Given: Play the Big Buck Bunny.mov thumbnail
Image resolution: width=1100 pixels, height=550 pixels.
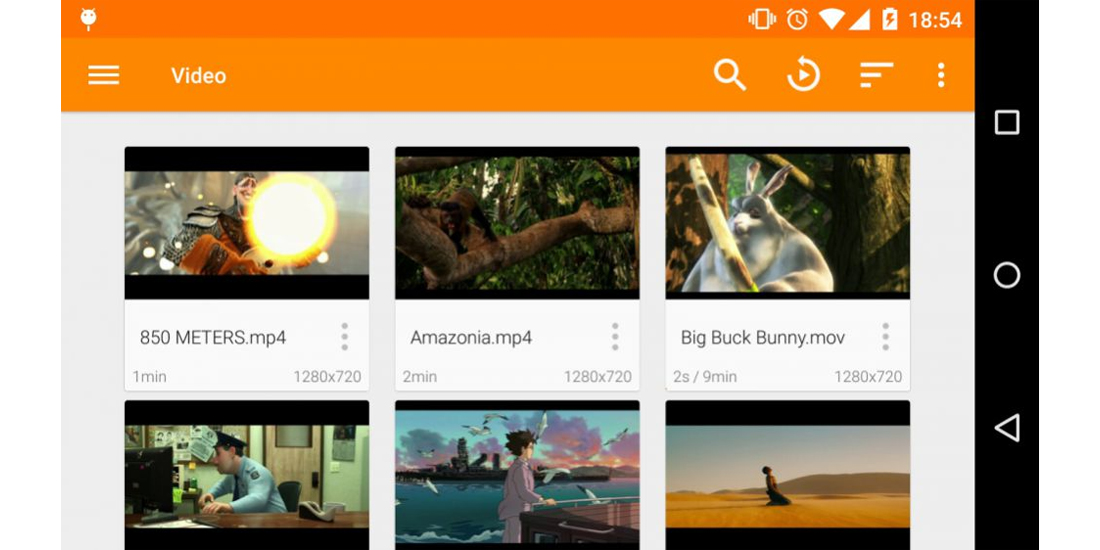Looking at the screenshot, I should [788, 223].
